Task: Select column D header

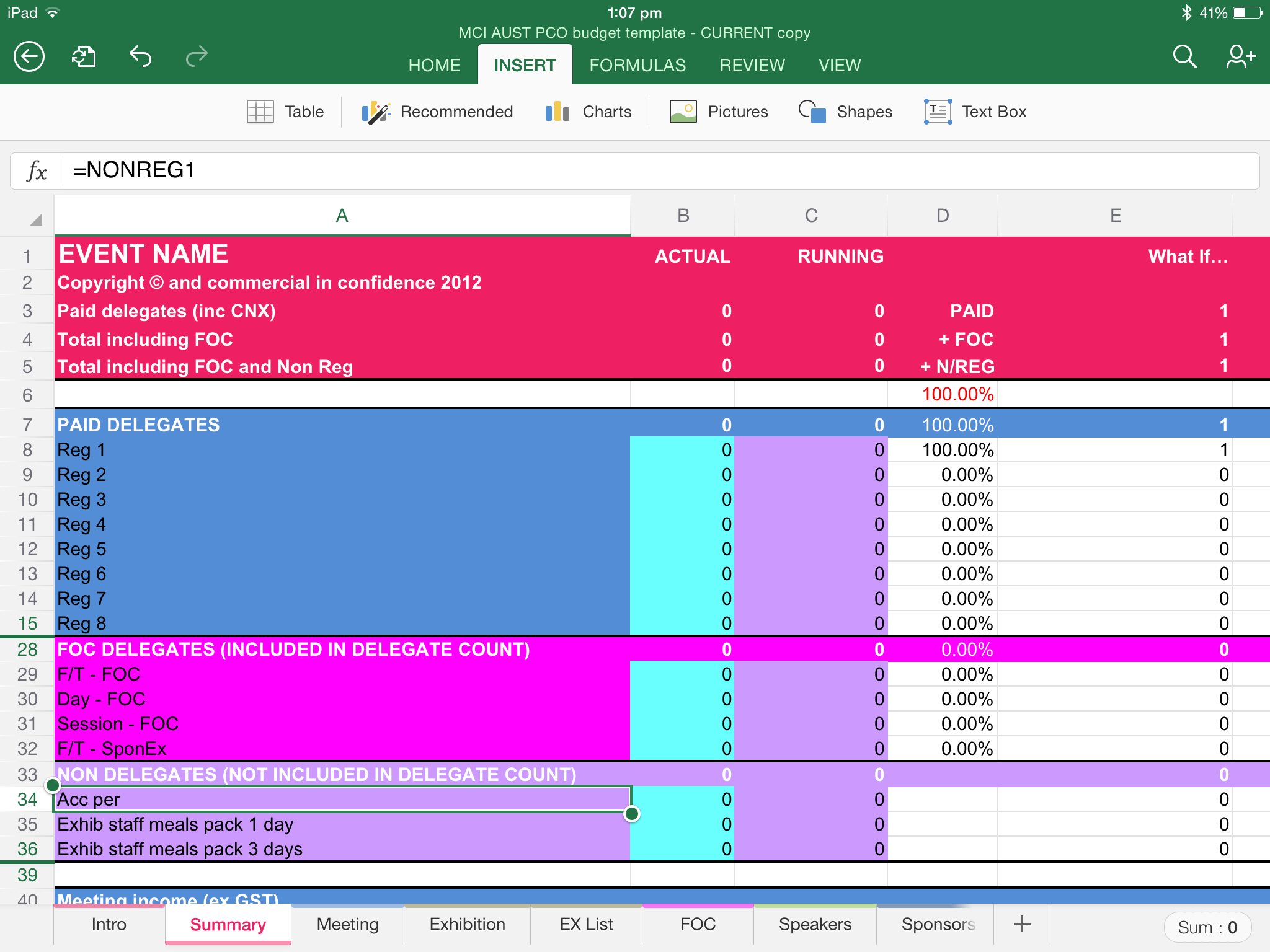Action: click(x=942, y=216)
